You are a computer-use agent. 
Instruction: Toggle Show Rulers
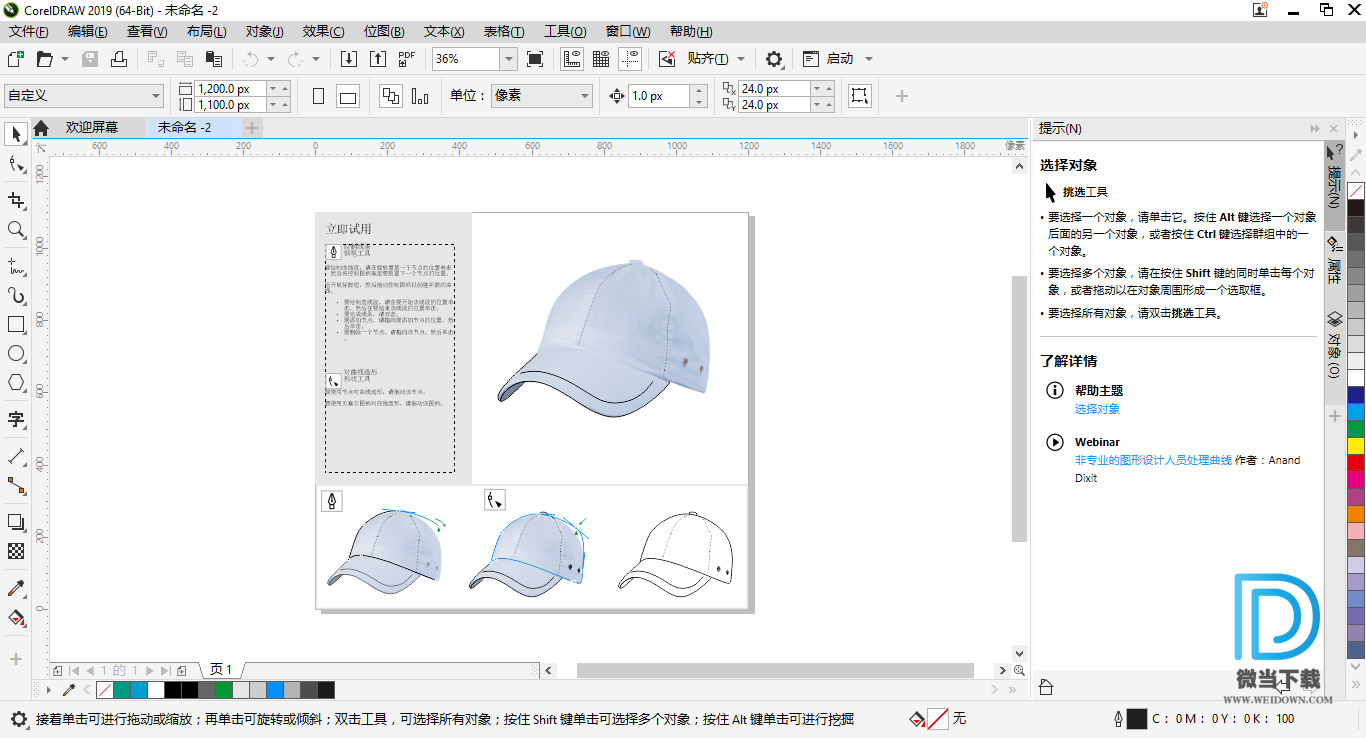(572, 59)
